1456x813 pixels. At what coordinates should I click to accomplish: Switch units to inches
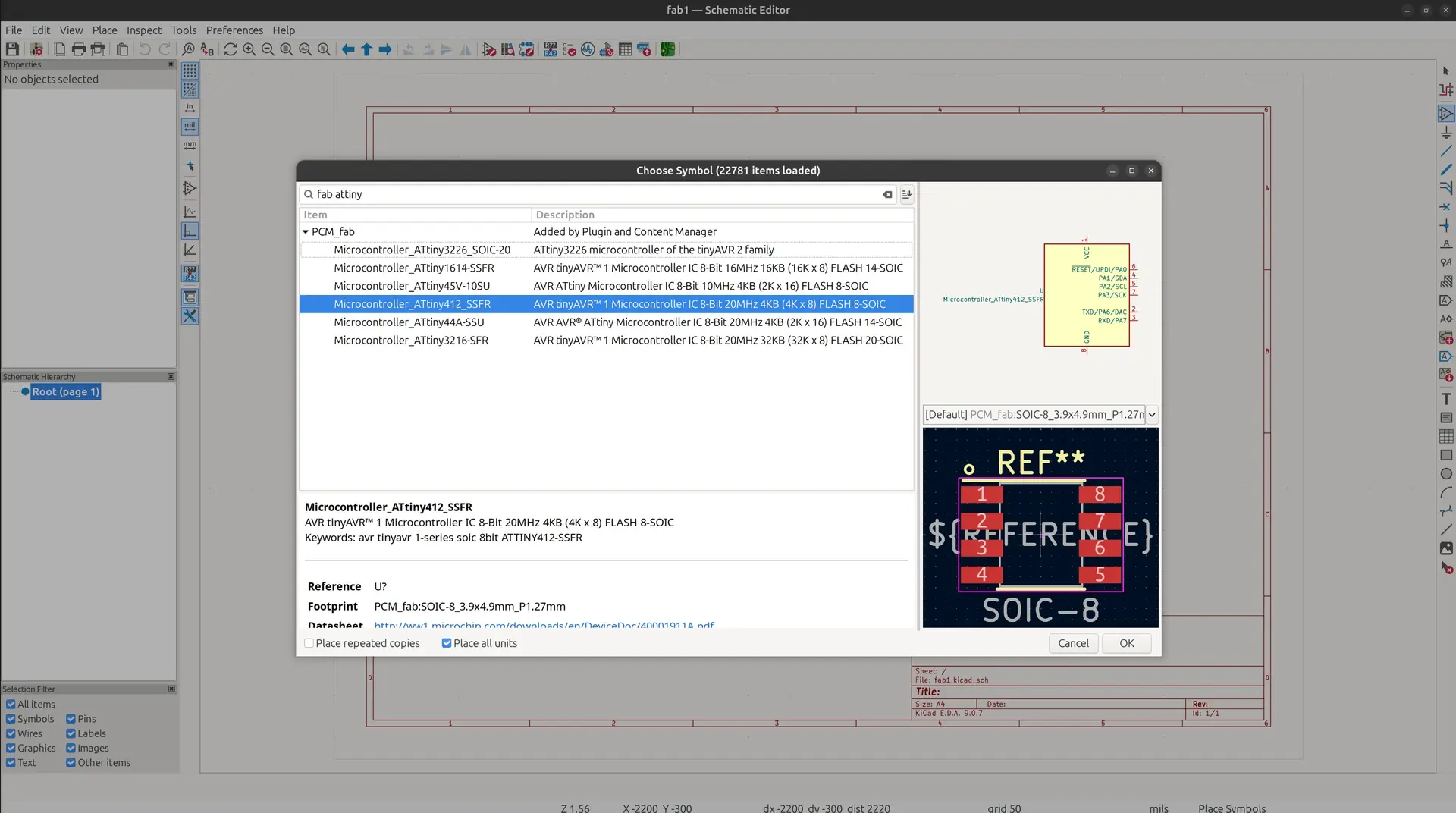pos(190,108)
